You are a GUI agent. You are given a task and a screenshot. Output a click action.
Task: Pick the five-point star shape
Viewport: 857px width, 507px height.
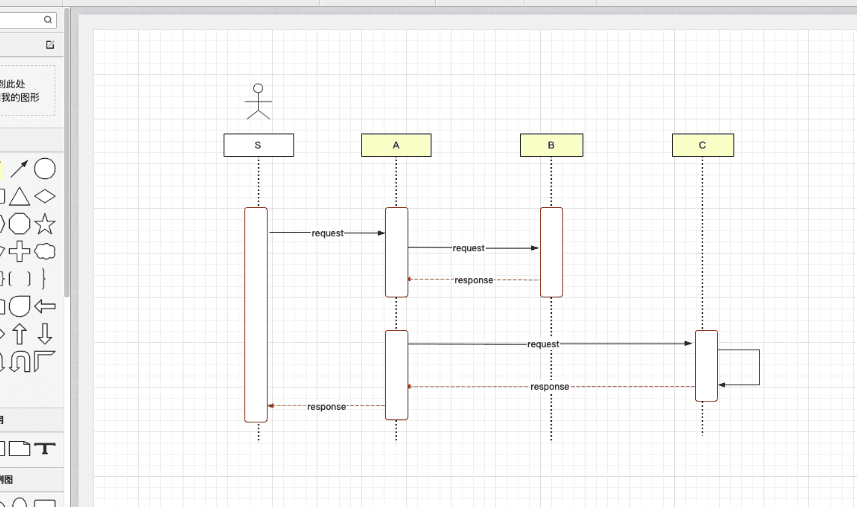click(x=45, y=223)
